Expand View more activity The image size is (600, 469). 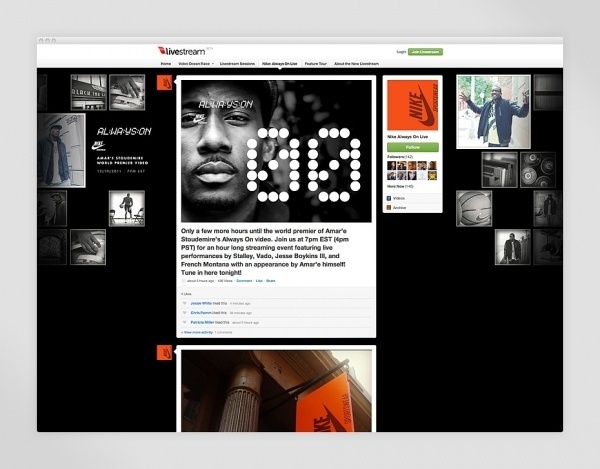point(197,332)
